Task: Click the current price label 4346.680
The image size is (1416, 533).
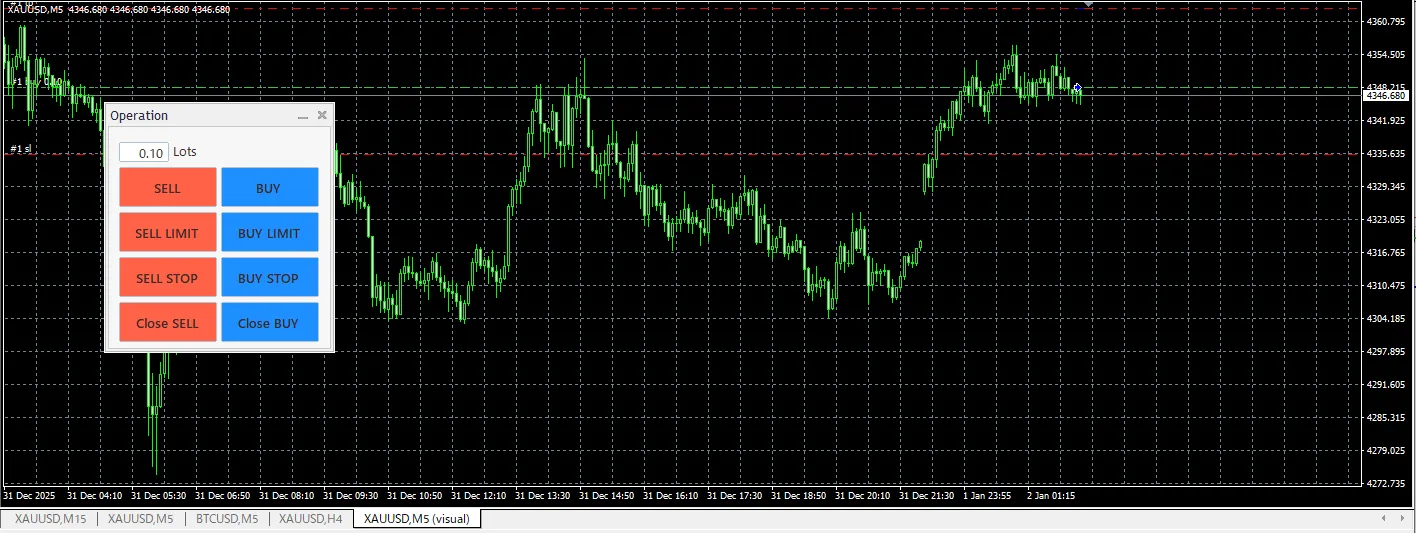Action: (x=1386, y=96)
